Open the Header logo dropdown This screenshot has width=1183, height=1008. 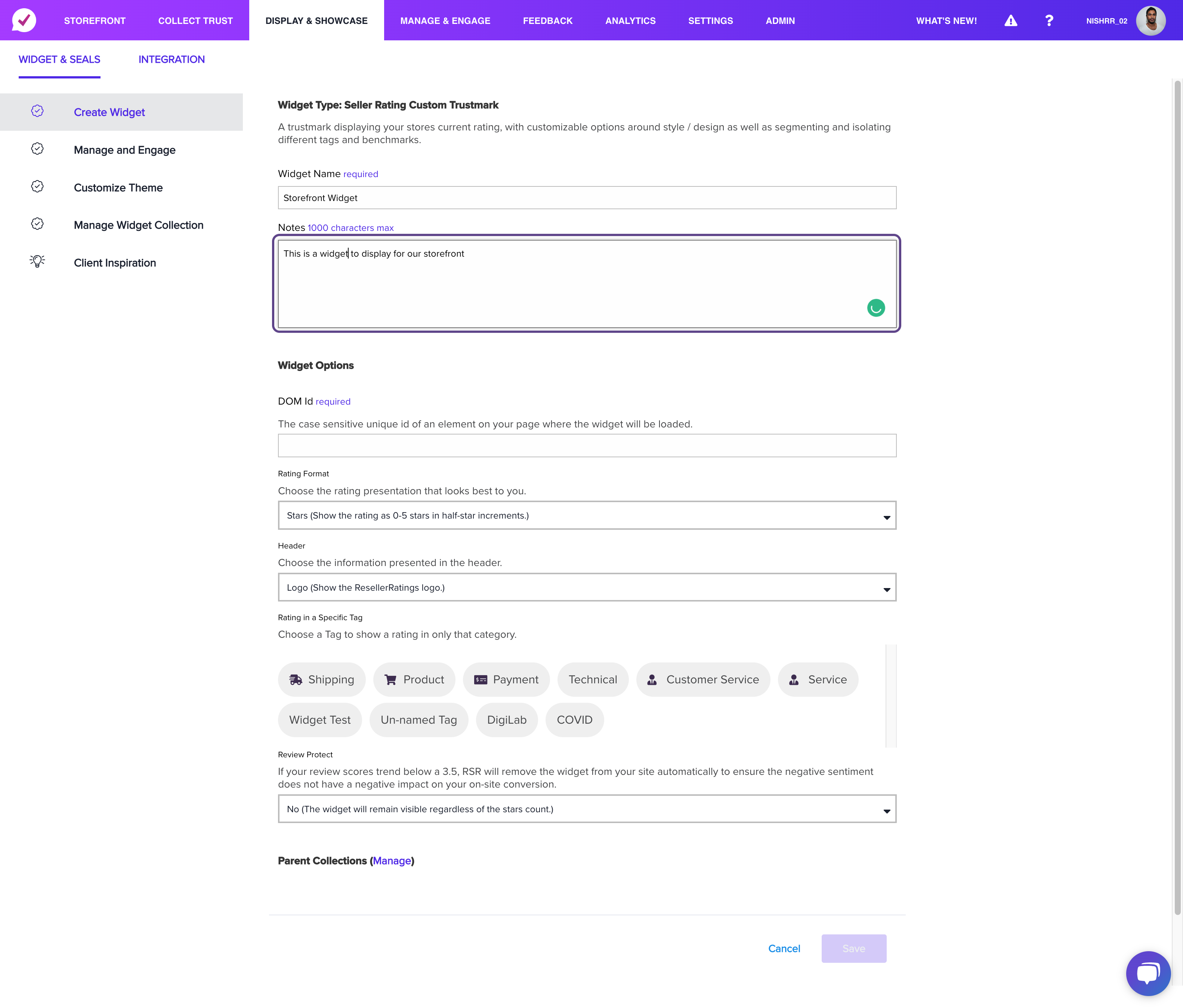coord(587,587)
